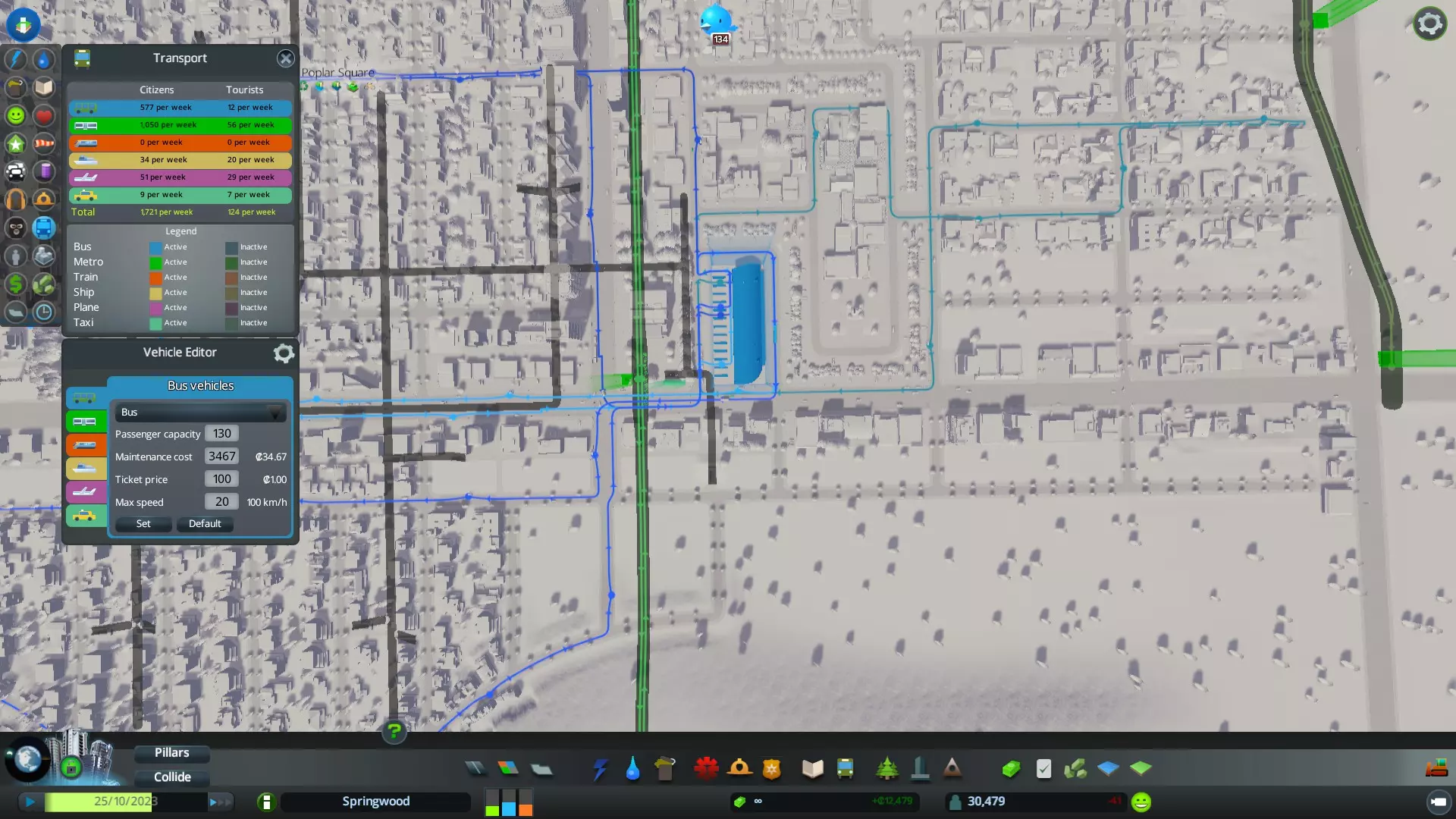Screen dimensions: 1456x819
Task: Open the Crime info view icon
Action: coord(16,228)
